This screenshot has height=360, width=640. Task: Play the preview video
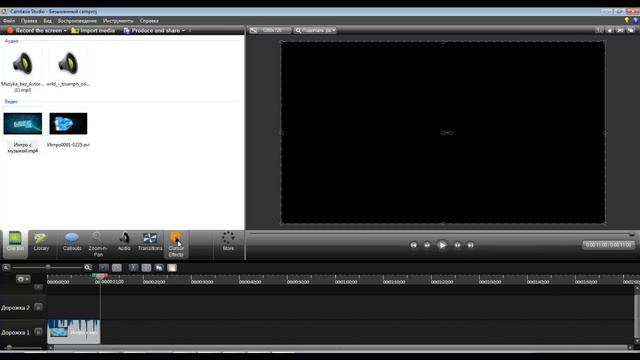pos(442,245)
